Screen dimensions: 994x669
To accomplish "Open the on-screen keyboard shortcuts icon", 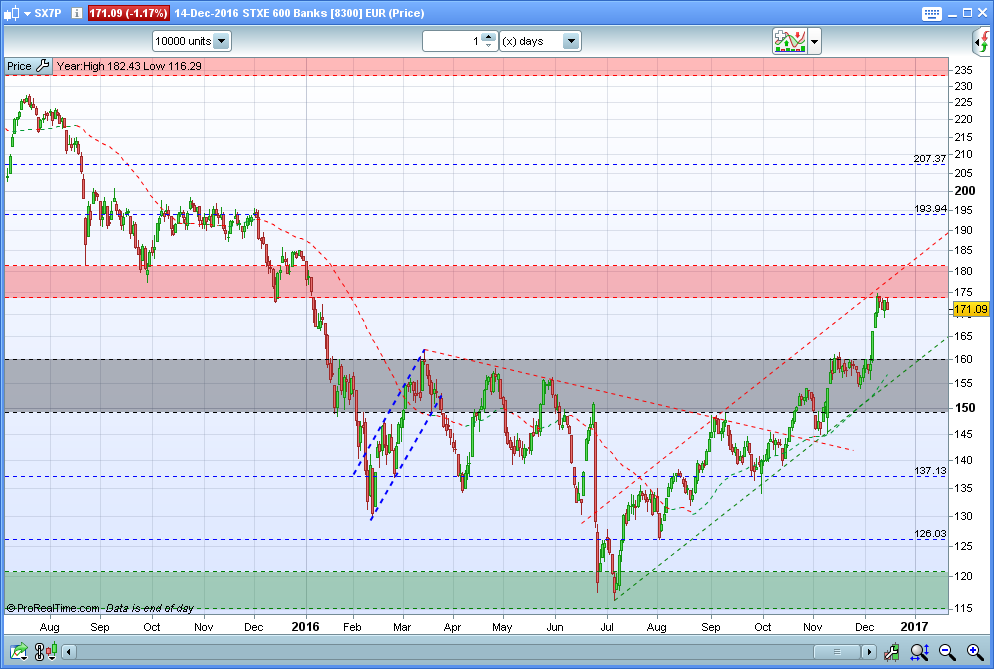I will click(931, 13).
